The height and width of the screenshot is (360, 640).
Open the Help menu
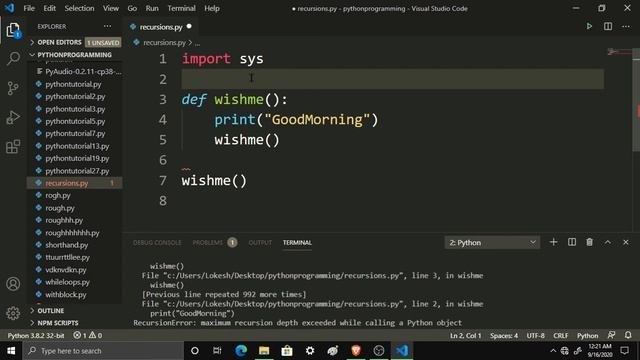click(x=212, y=8)
